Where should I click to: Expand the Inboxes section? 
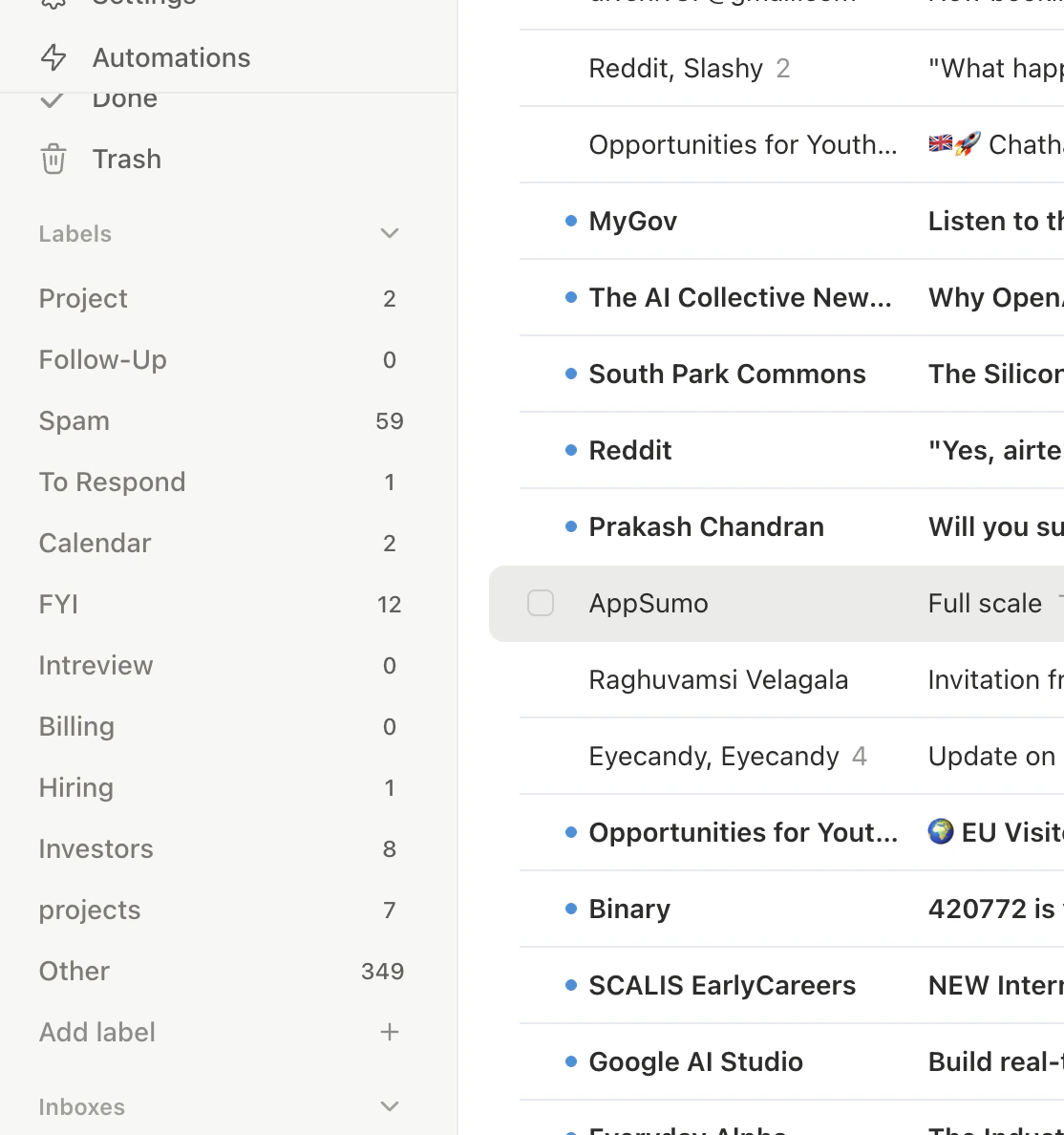point(389,1105)
